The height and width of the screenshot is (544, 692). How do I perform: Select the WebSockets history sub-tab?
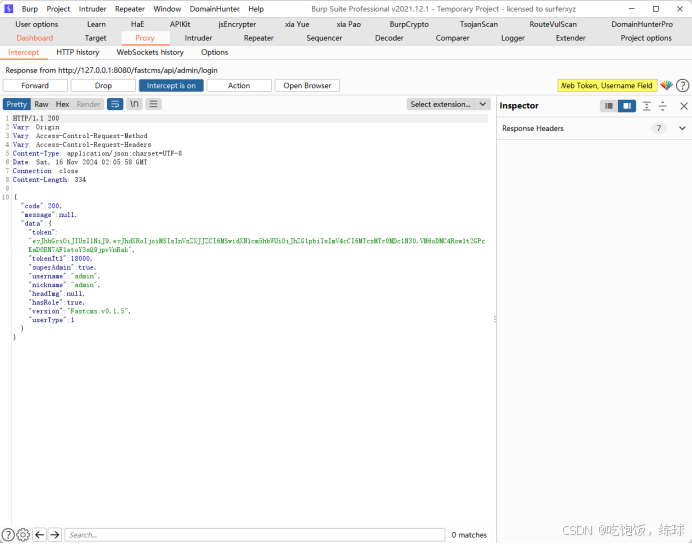150,52
